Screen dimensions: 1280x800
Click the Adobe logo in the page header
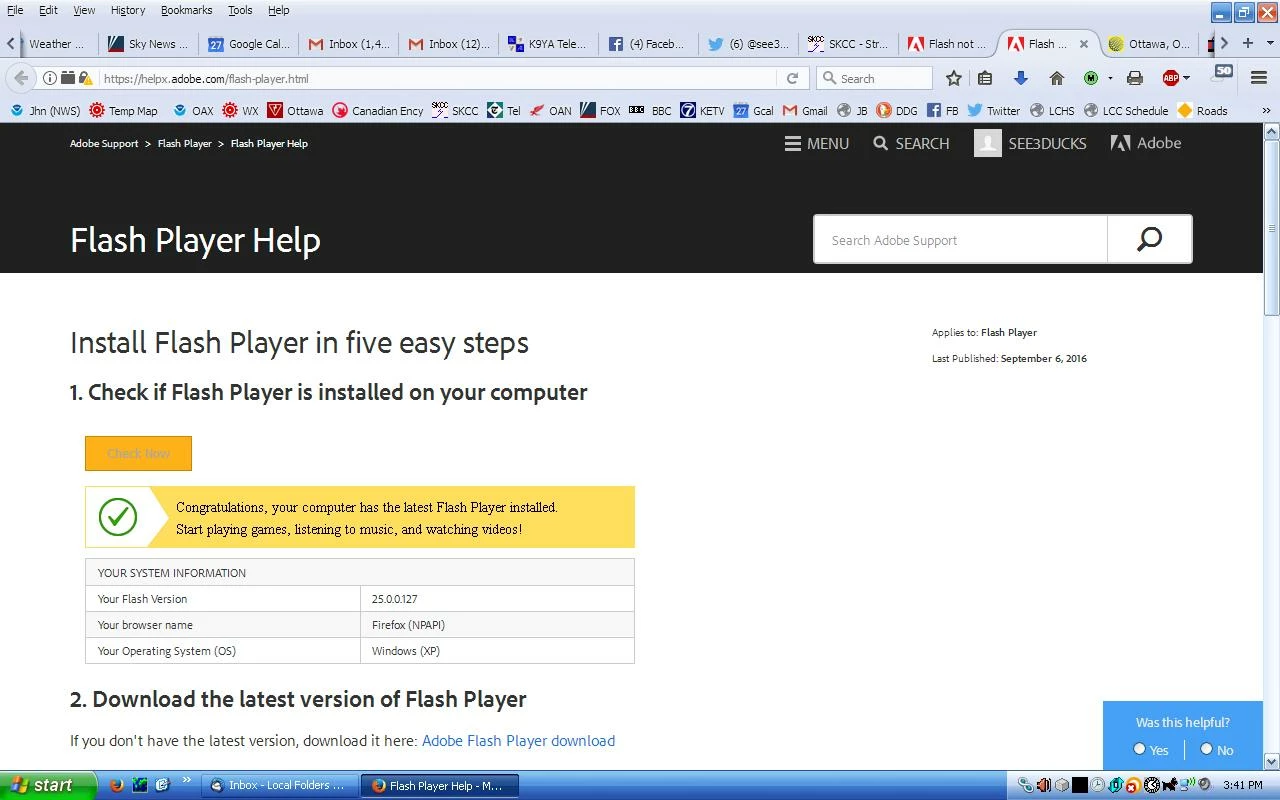[1146, 143]
